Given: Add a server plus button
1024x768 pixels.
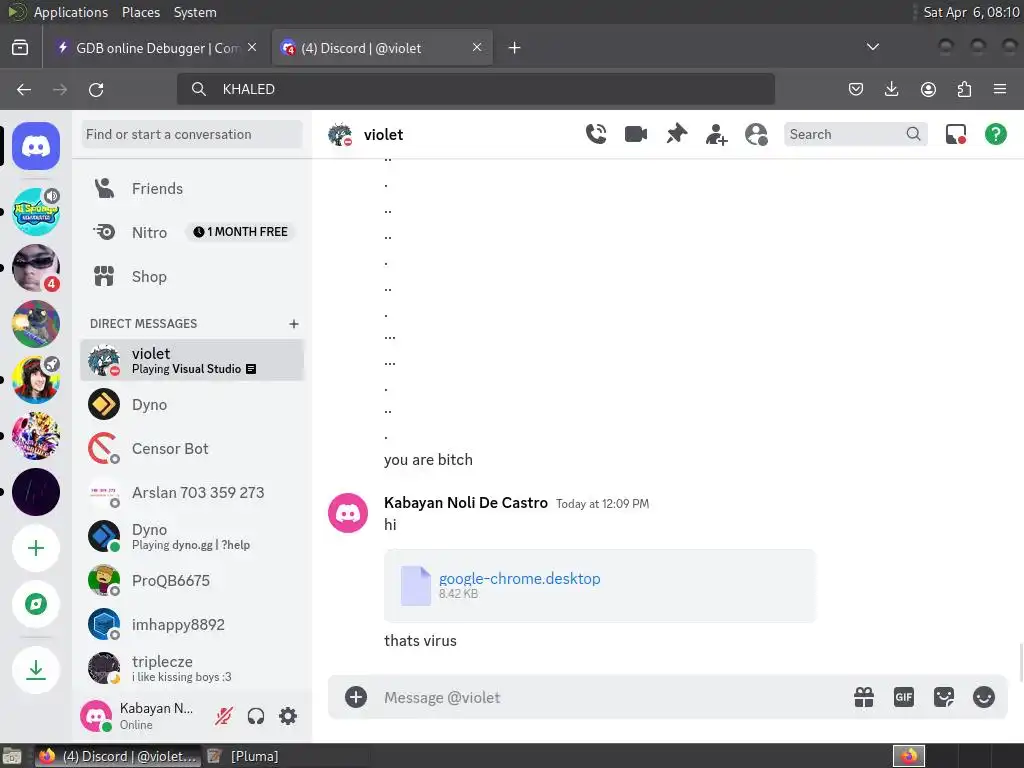Looking at the screenshot, I should click(36, 548).
